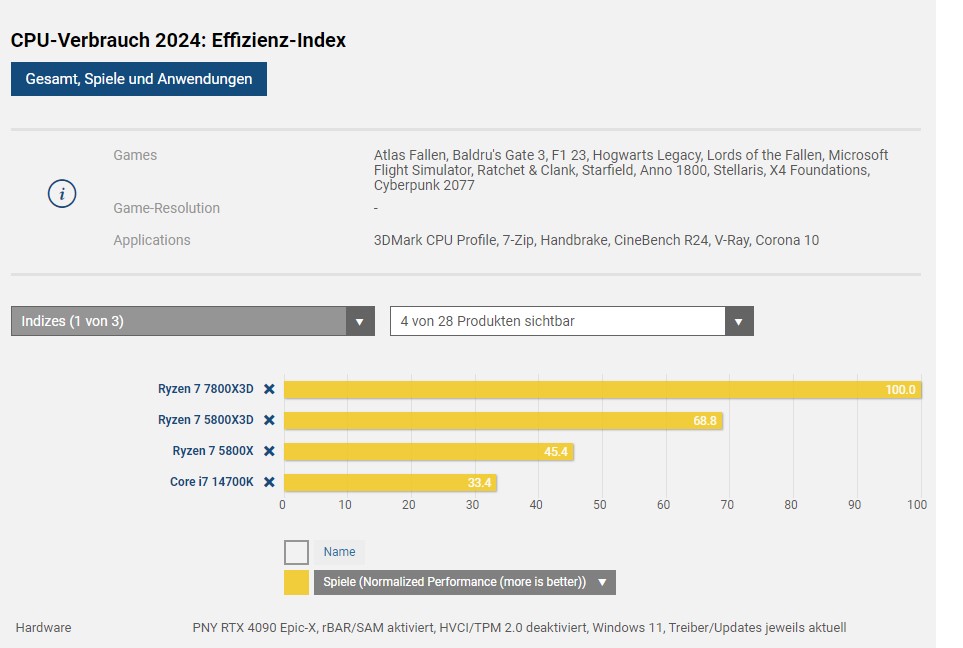Click the CPU-Verbrauch 2024: Effizienz-Index heading
This screenshot has height=648, width=963.
(178, 40)
